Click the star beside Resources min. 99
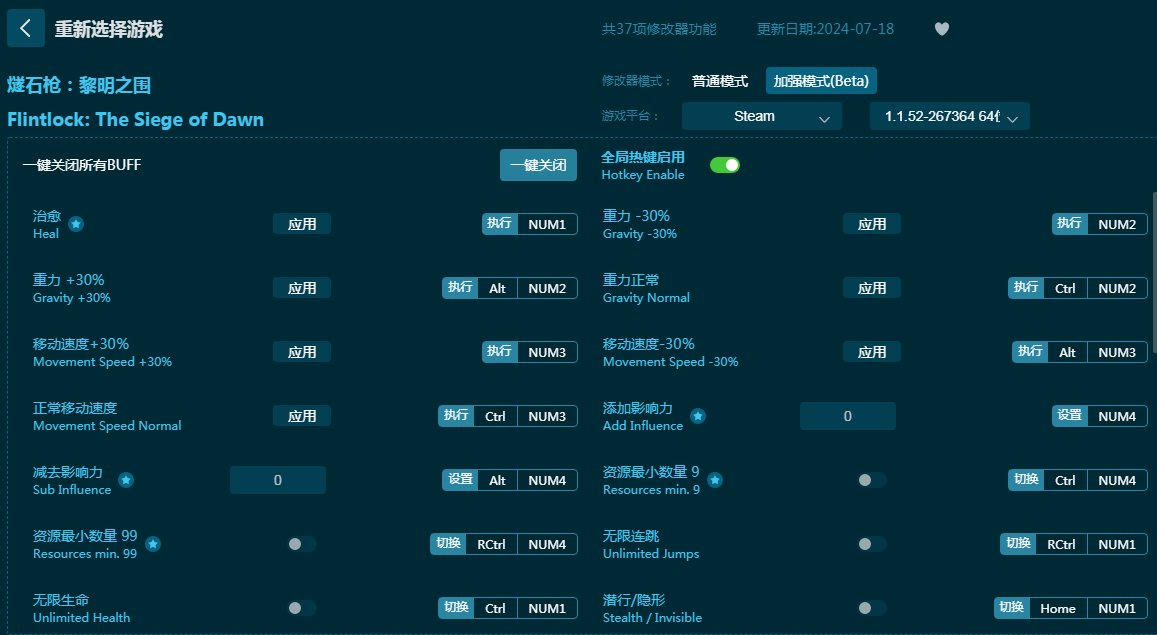 (153, 544)
